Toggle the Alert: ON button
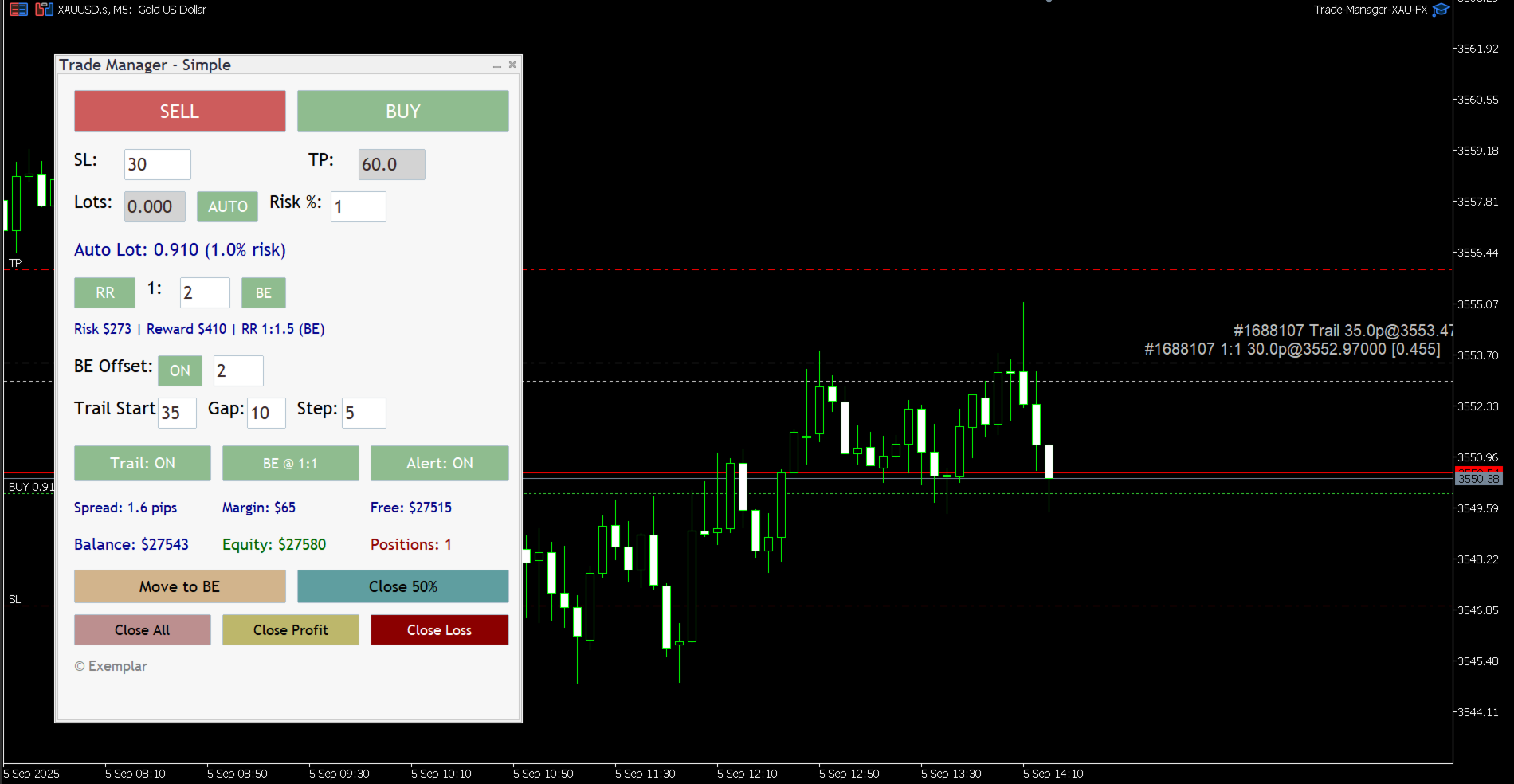The height and width of the screenshot is (784, 1514). tap(440, 463)
